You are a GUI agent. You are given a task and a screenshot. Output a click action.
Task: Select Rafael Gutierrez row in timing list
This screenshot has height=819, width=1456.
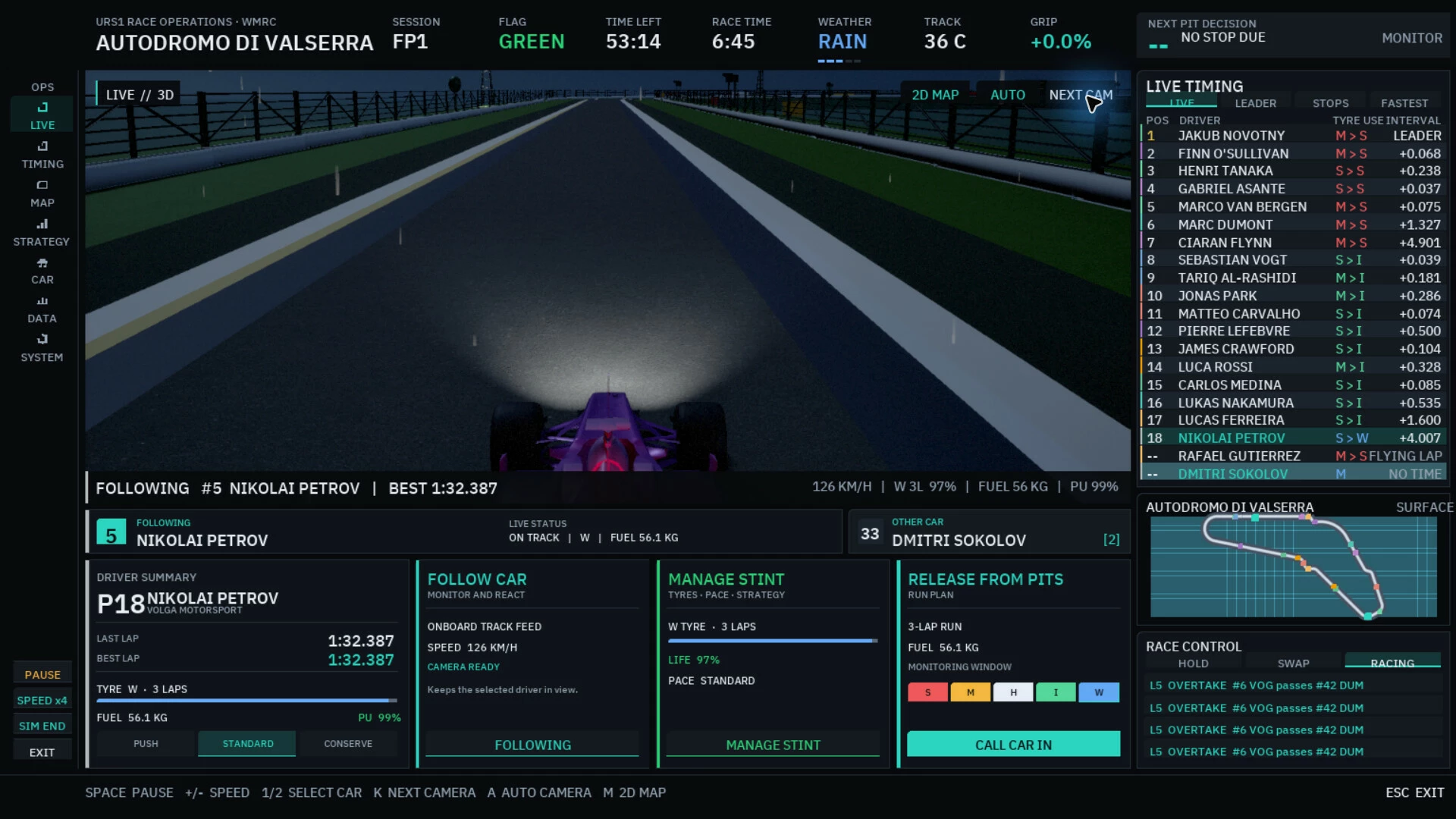point(1294,456)
